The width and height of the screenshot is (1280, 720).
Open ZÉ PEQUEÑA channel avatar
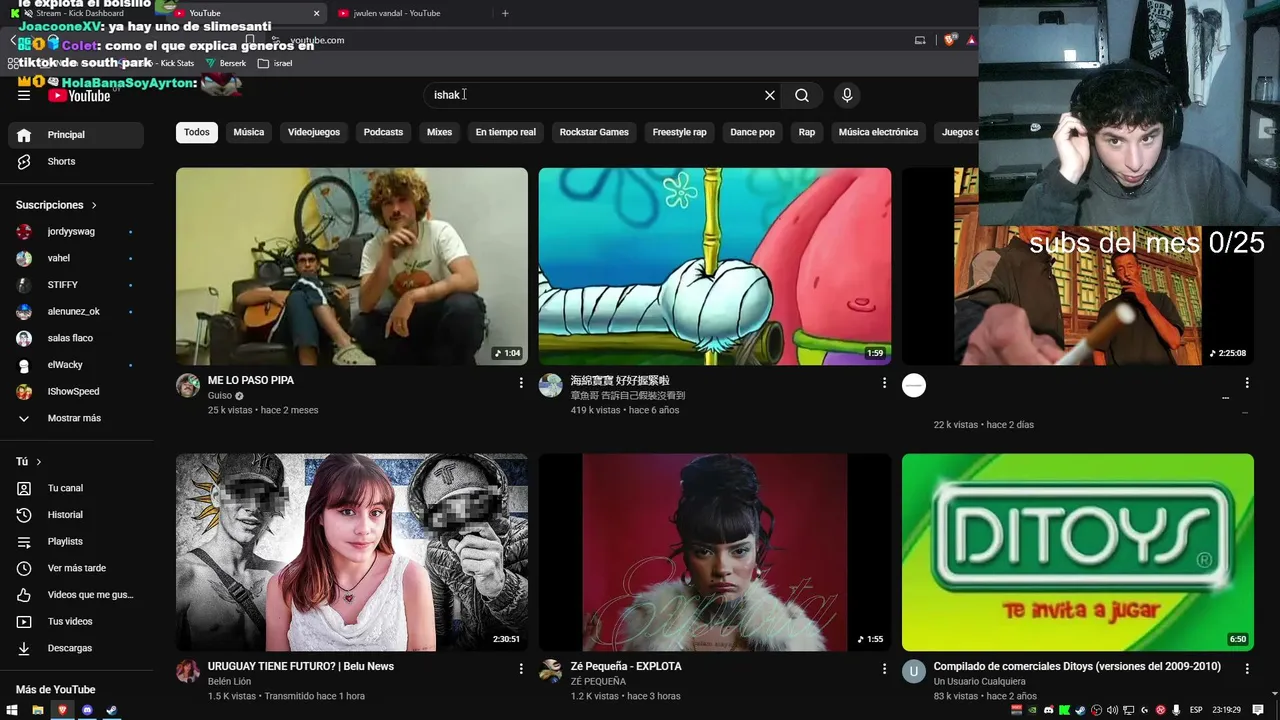(551, 671)
